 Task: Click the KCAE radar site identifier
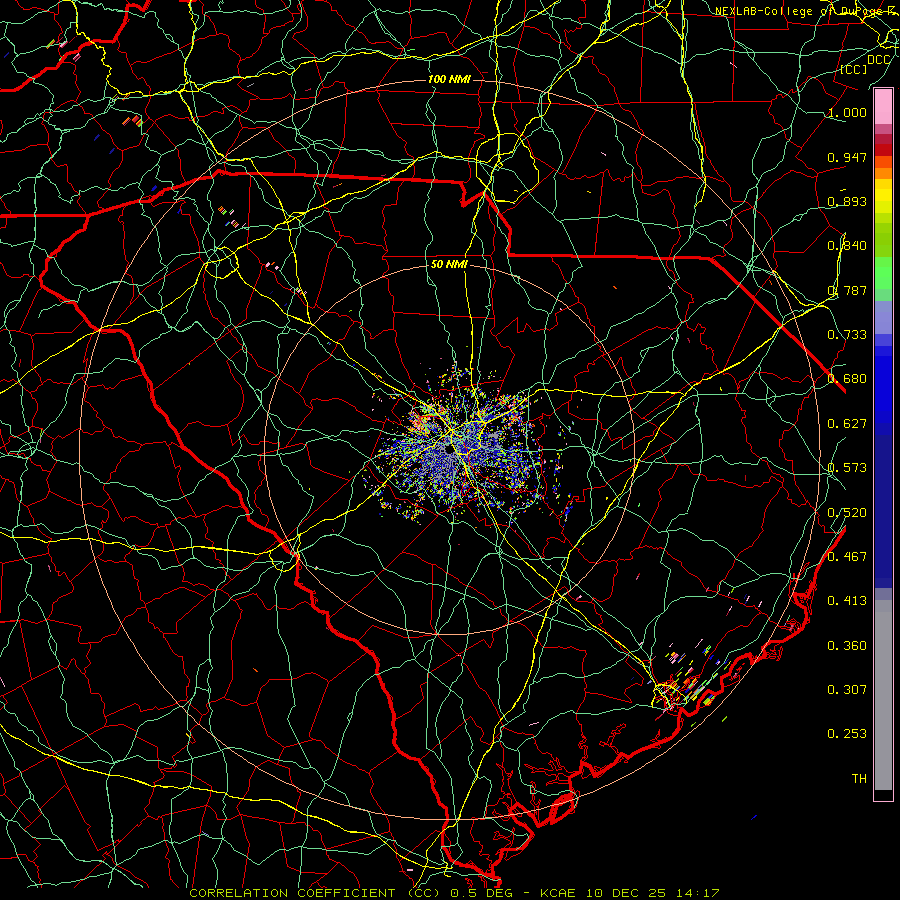click(x=558, y=893)
